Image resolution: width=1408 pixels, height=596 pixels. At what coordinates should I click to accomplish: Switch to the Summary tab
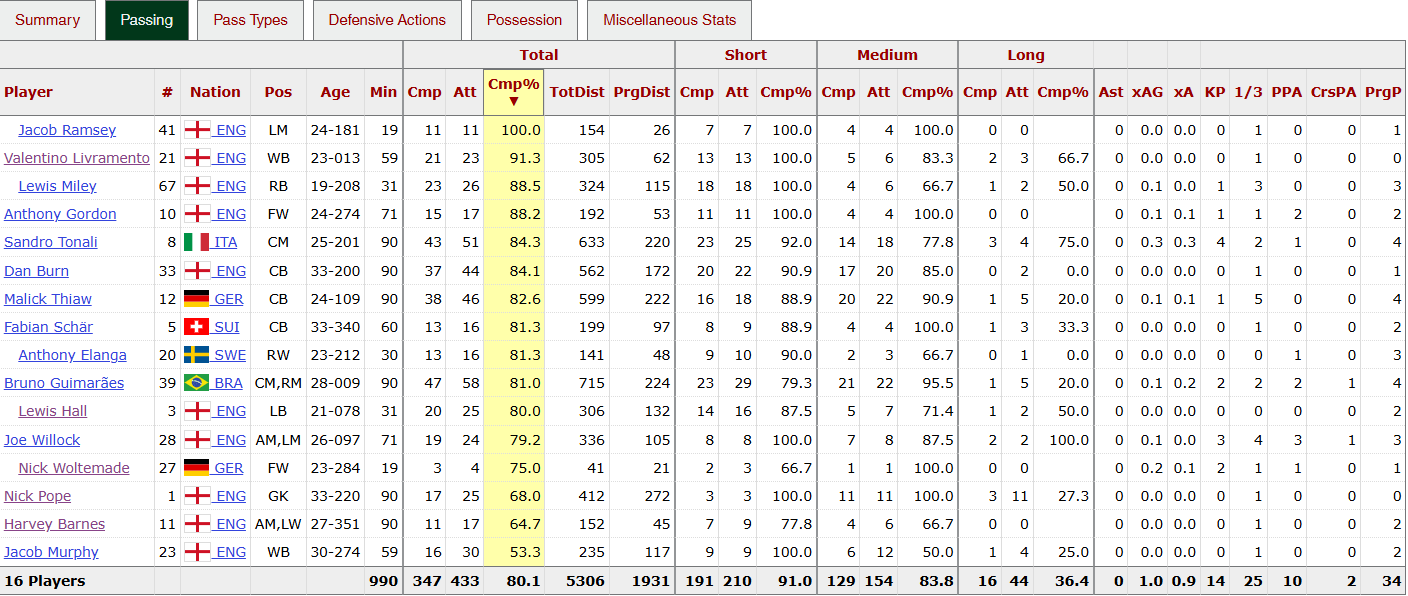(47, 20)
